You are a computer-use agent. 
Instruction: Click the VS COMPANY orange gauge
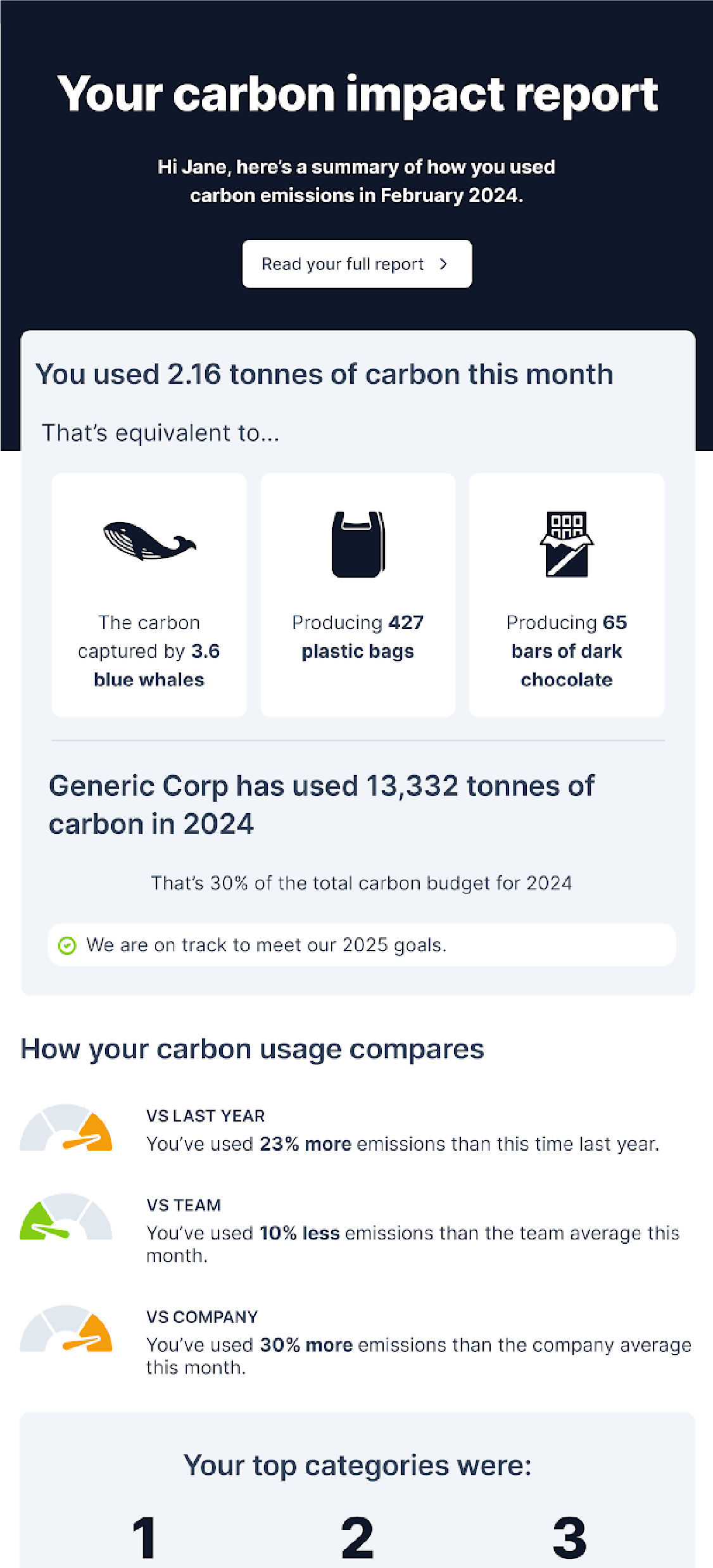click(x=66, y=1329)
